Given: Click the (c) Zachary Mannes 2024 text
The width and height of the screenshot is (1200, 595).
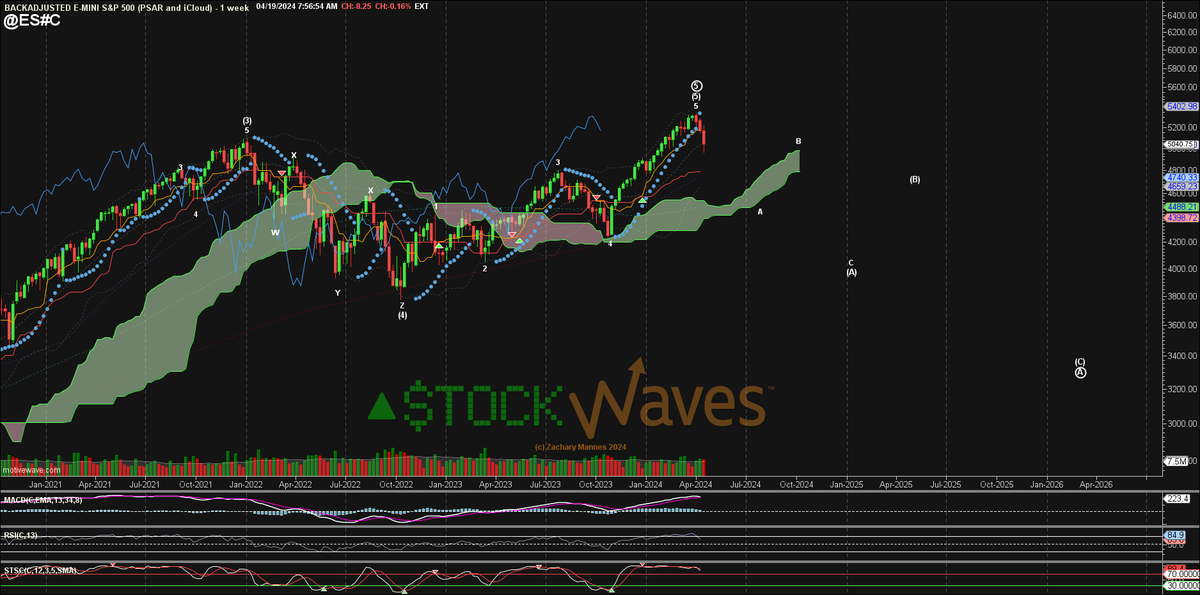Looking at the screenshot, I should click(x=579, y=447).
